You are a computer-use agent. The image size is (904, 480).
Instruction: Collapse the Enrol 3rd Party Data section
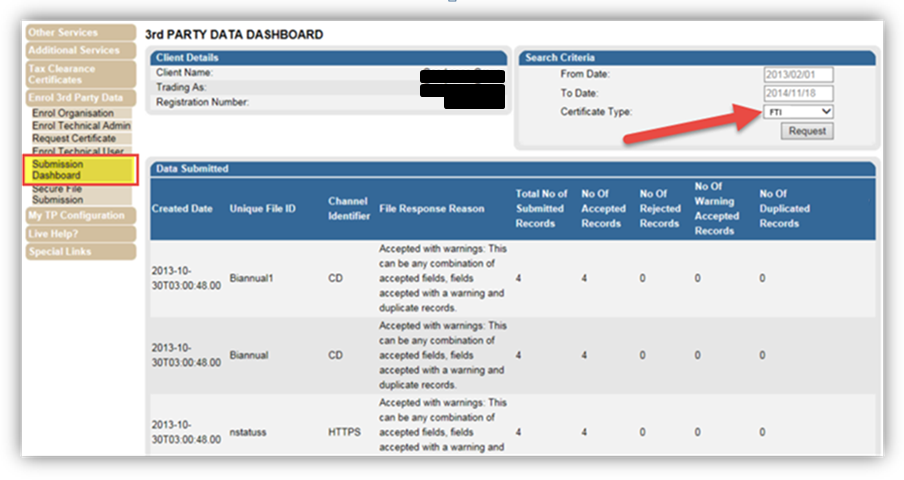tap(80, 98)
